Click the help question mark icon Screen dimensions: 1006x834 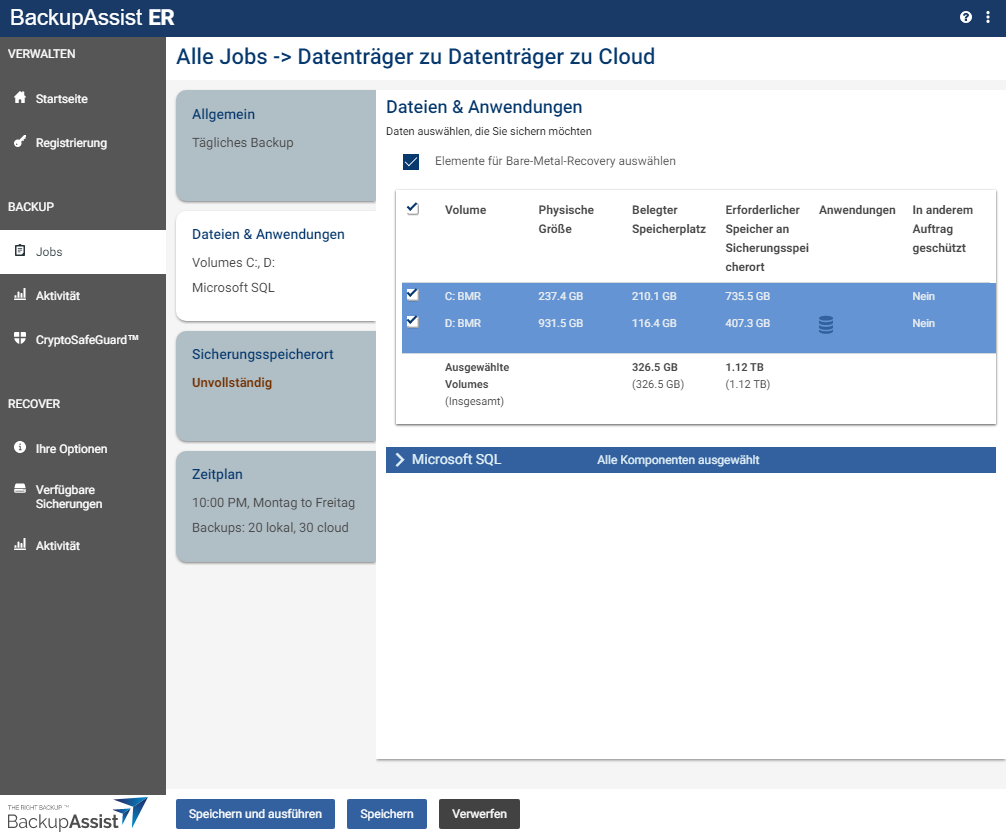point(965,17)
